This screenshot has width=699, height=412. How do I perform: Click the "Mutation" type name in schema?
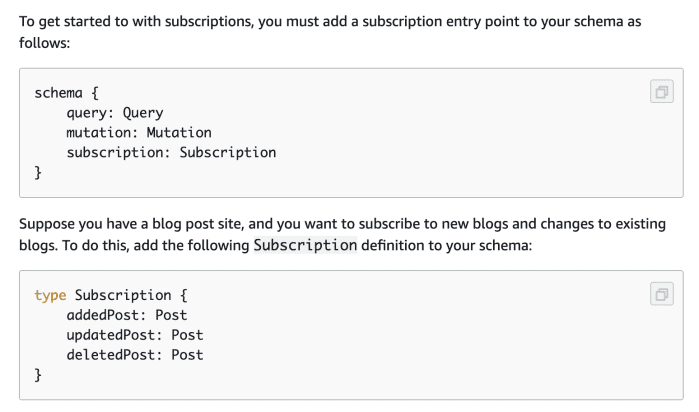179,133
